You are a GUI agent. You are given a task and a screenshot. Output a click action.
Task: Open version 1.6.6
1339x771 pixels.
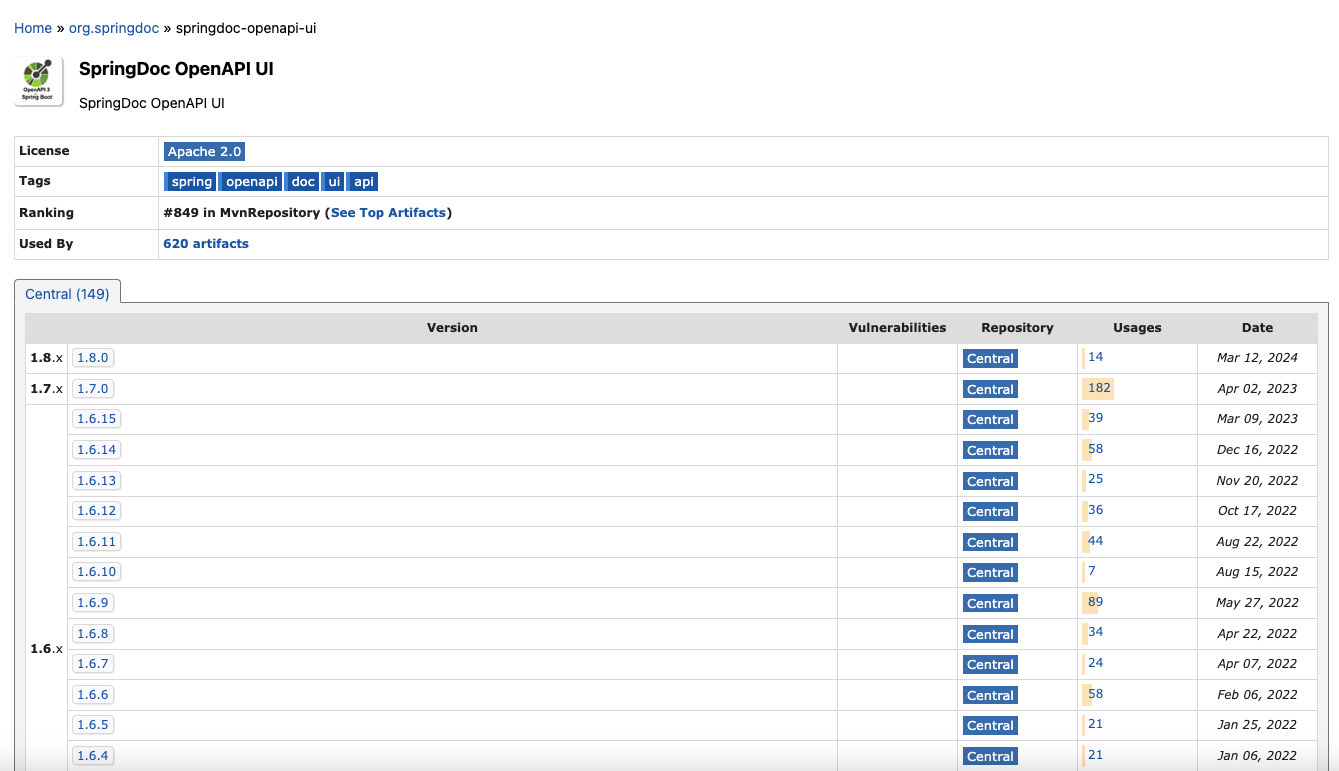click(x=93, y=695)
